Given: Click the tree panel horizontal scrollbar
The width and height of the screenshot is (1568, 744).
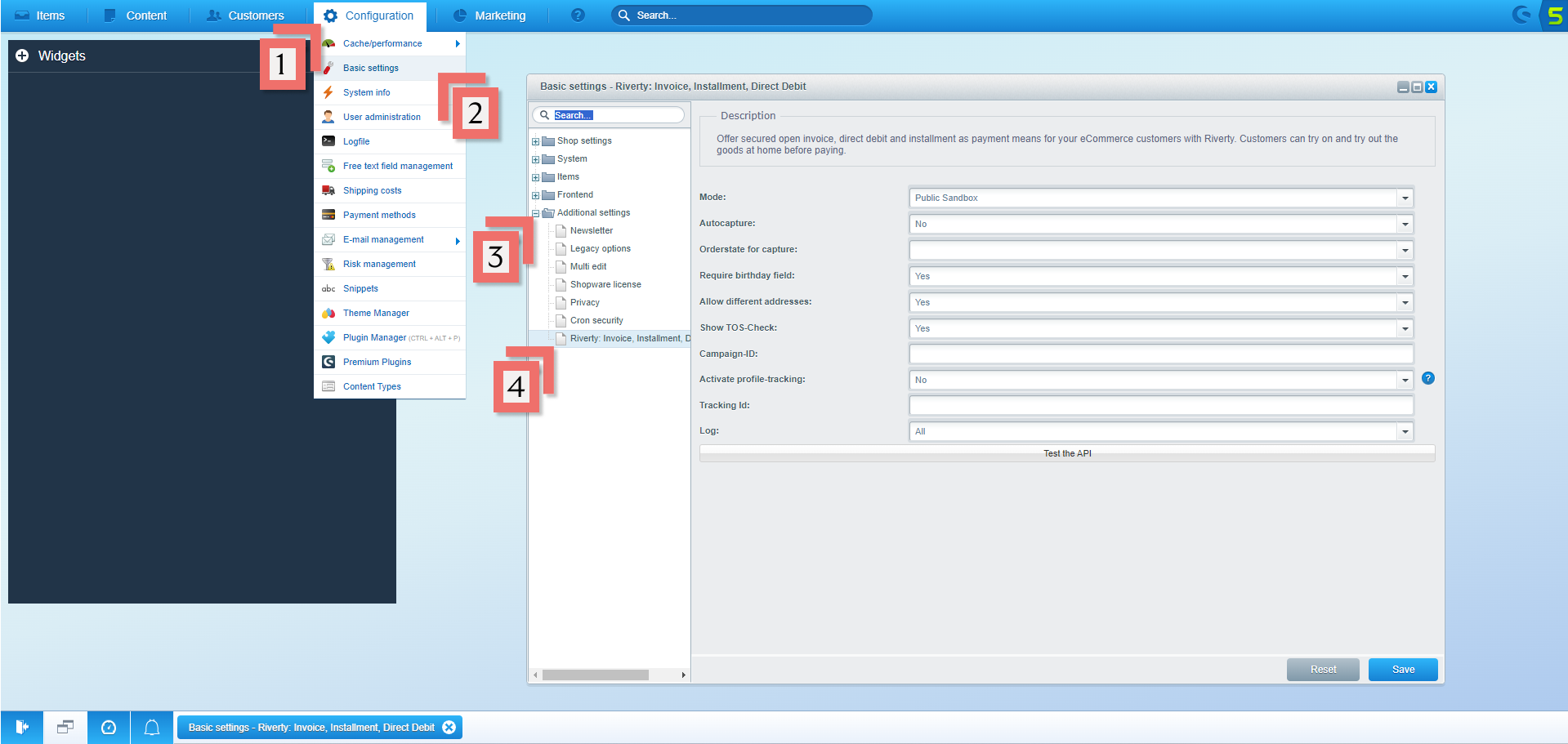Looking at the screenshot, I should [595, 675].
